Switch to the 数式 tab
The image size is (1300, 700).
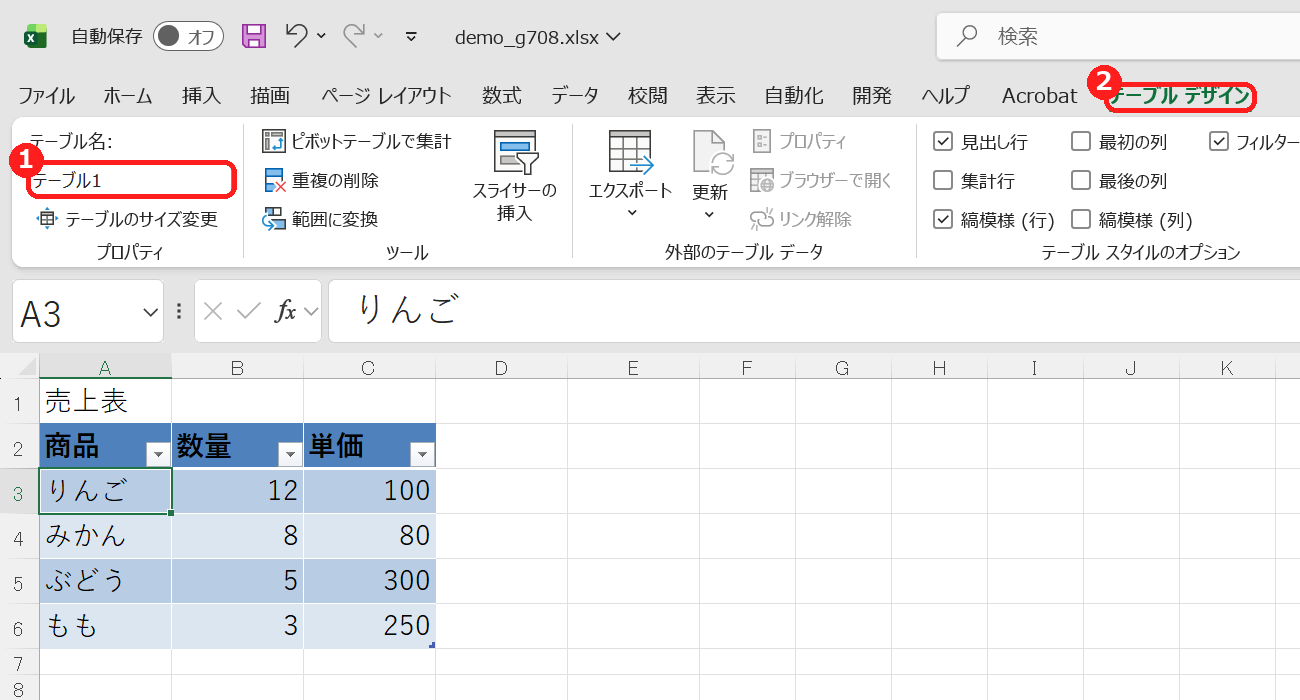[501, 96]
